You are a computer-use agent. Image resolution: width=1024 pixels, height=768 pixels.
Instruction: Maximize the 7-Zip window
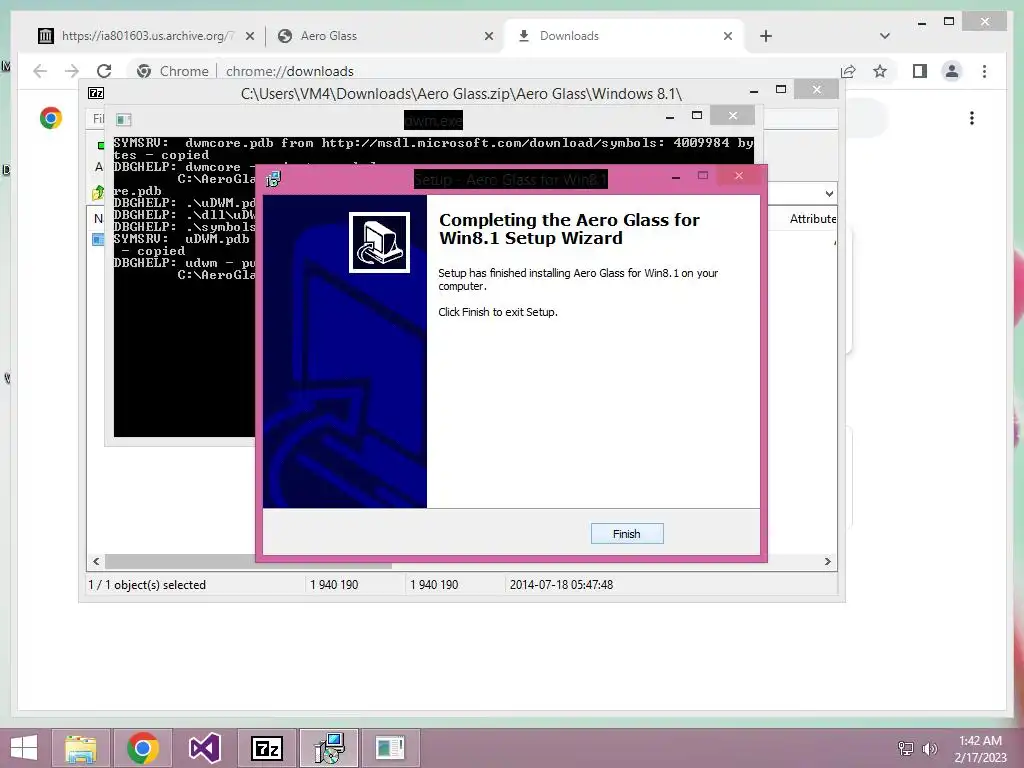pyautogui.click(x=781, y=89)
